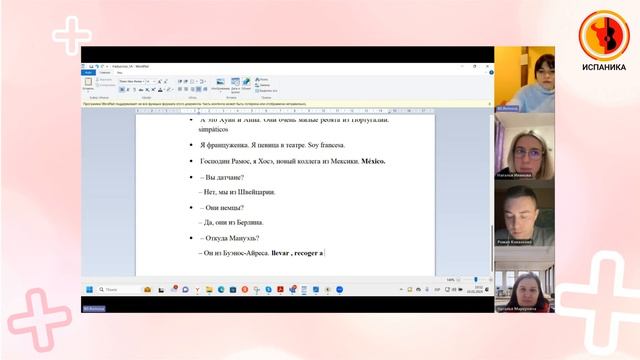640x360 pixels.
Task: Click Заменить (Replace) button
Action: (263, 85)
